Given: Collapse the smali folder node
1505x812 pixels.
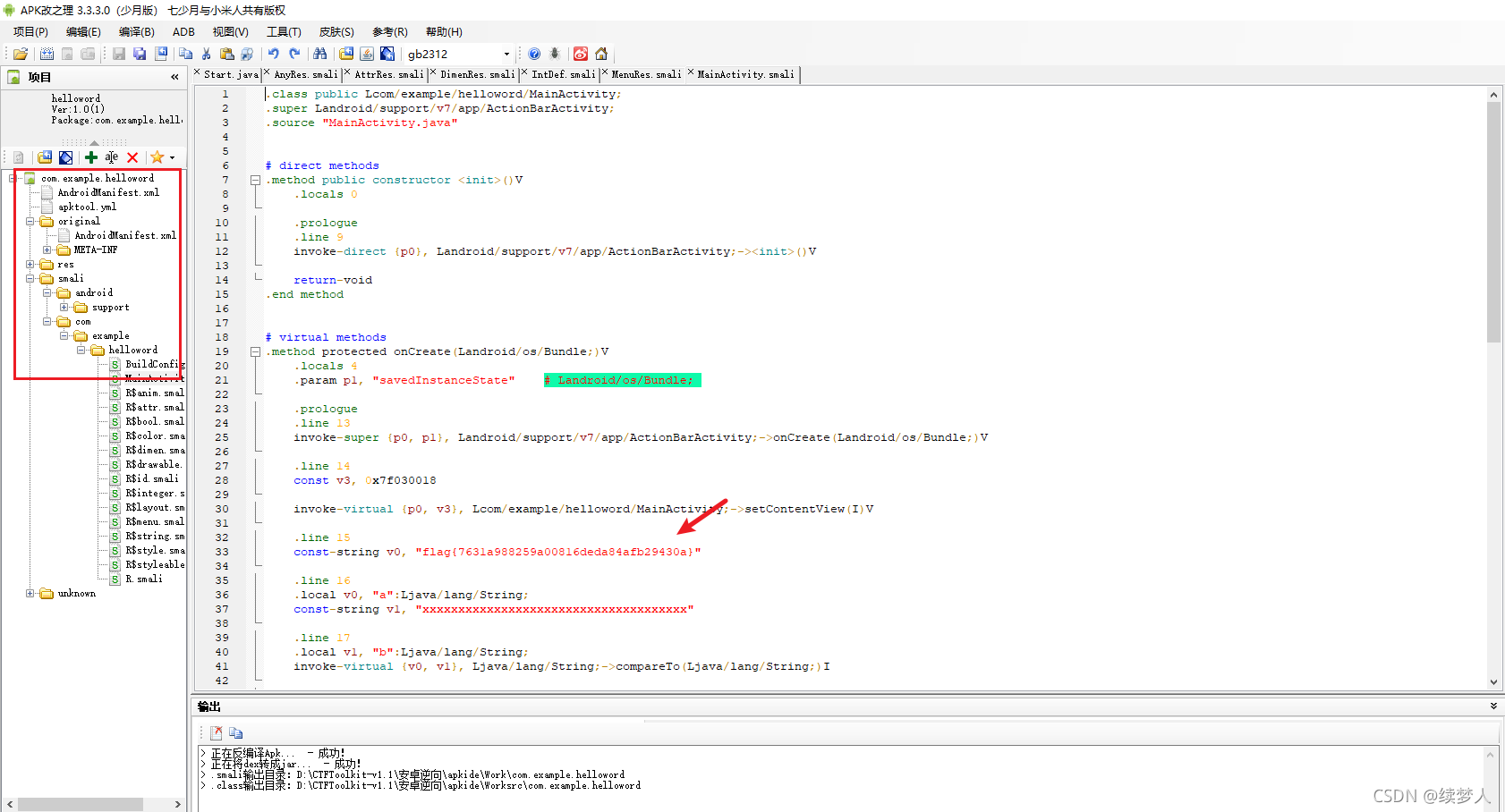Looking at the screenshot, I should [x=30, y=279].
